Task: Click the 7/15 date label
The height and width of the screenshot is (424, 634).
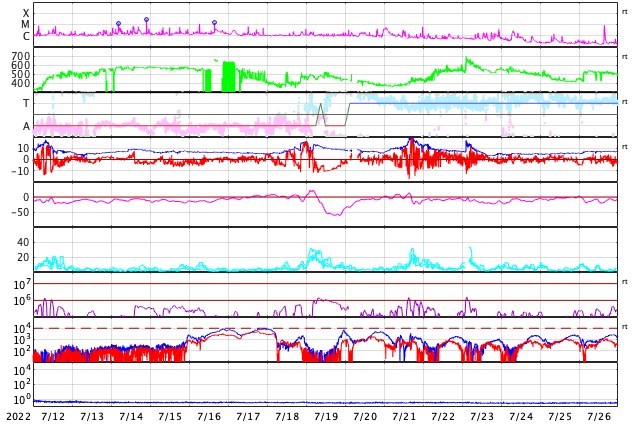Action: point(170,417)
